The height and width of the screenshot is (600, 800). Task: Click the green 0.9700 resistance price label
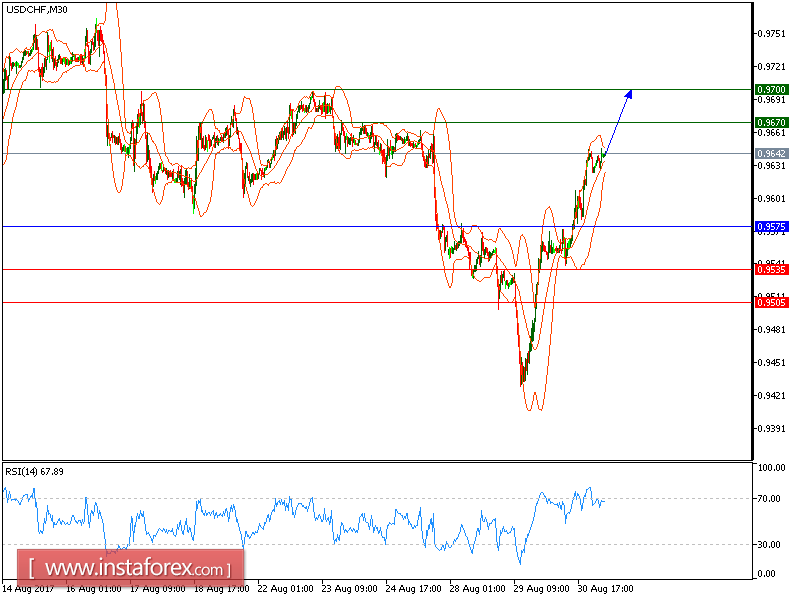(x=770, y=88)
